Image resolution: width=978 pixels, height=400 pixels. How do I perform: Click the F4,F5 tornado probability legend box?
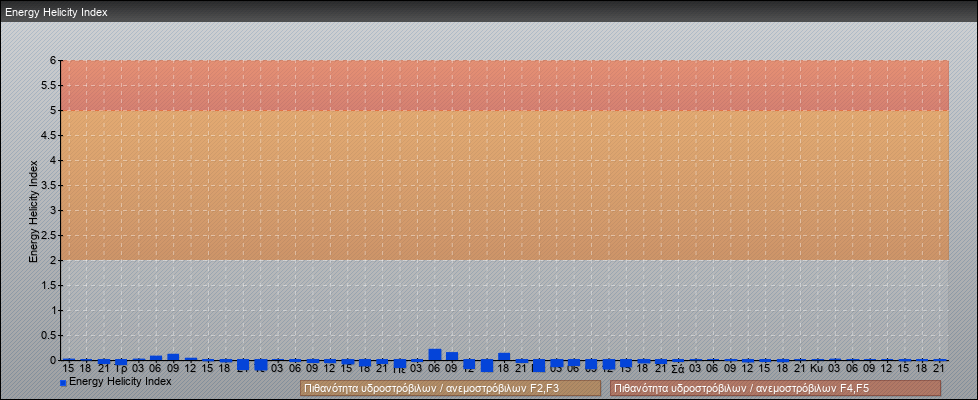click(775, 388)
